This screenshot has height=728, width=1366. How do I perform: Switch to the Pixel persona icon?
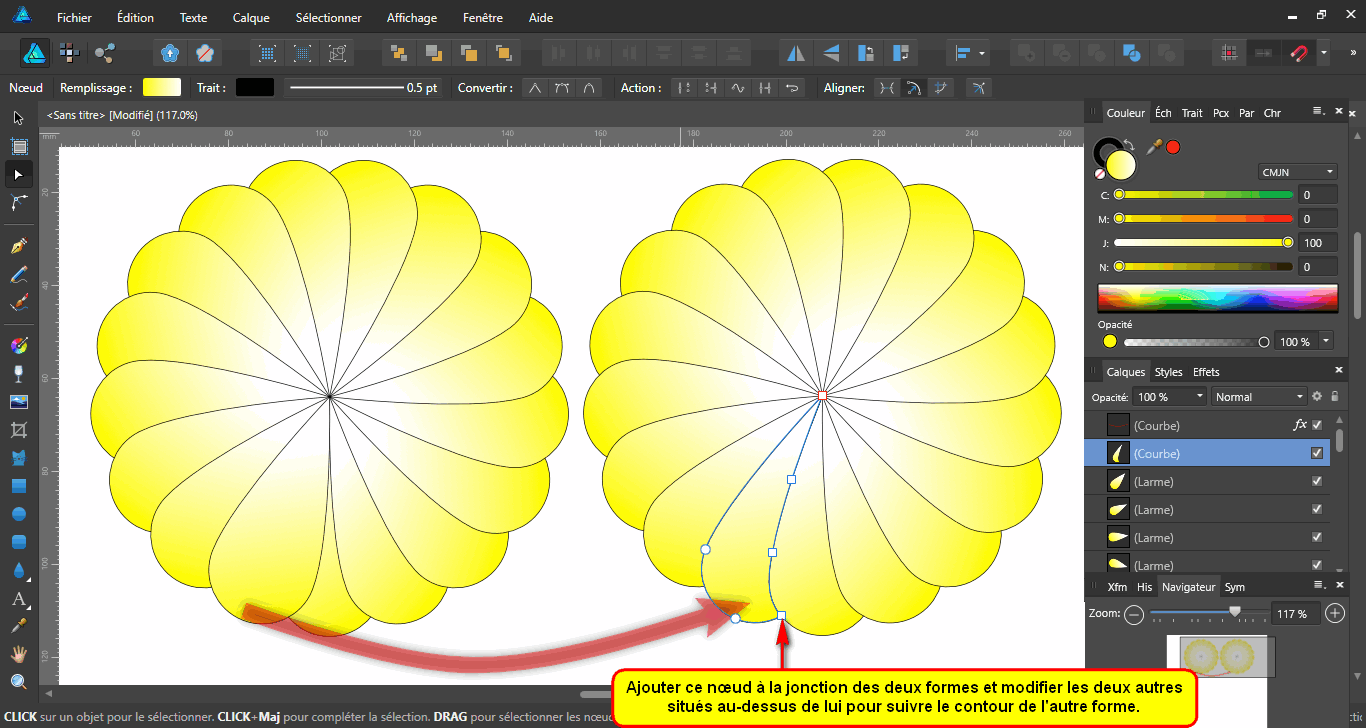(x=70, y=52)
